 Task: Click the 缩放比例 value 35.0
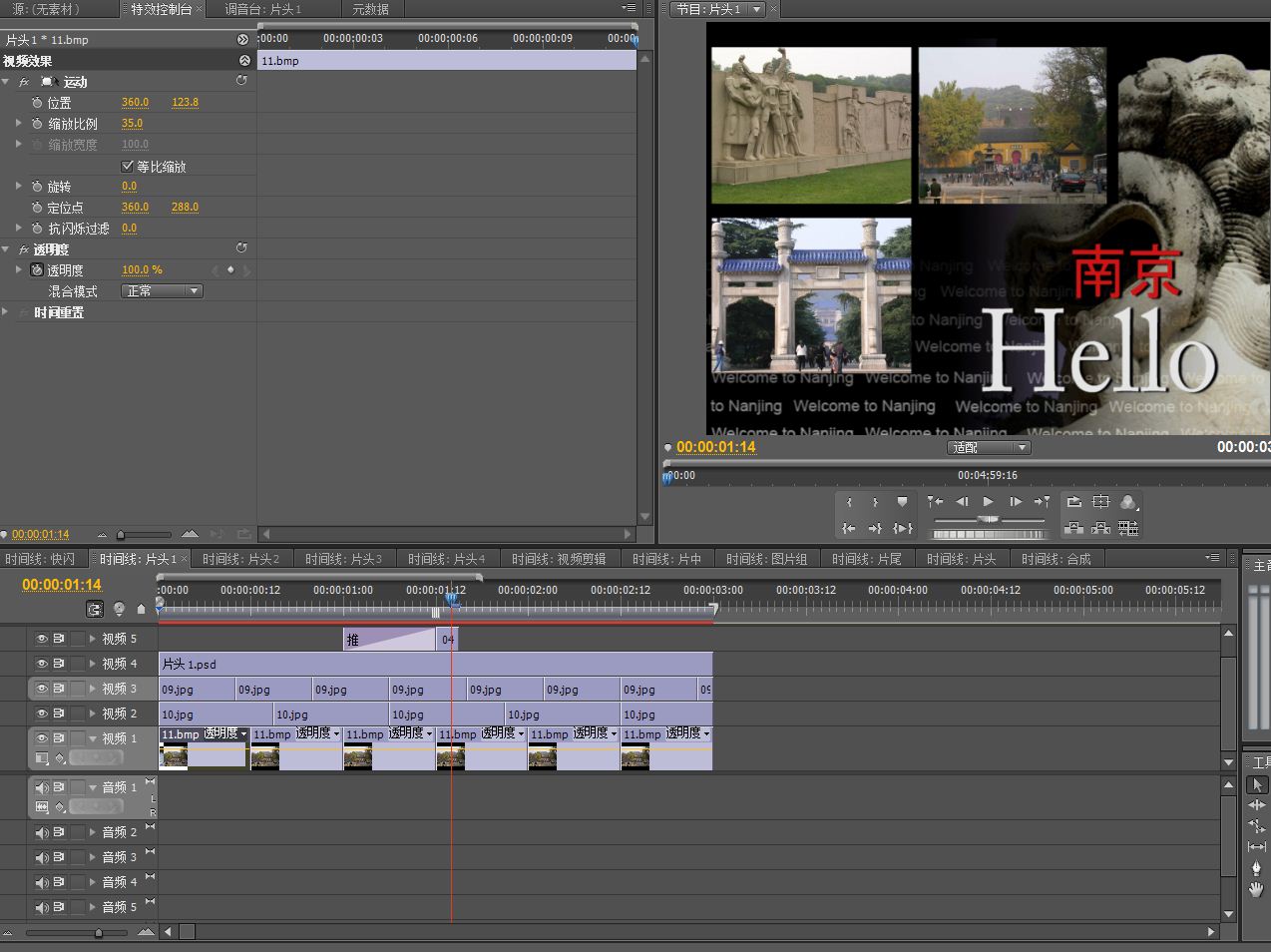[x=132, y=124]
